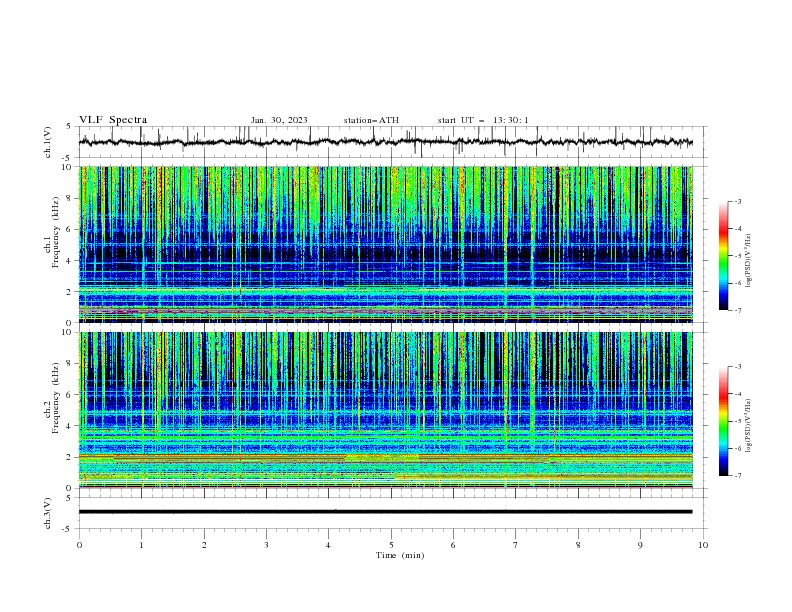The width and height of the screenshot is (792, 612).
Task: Click the 'station=ATH' label
Action: click(x=371, y=120)
